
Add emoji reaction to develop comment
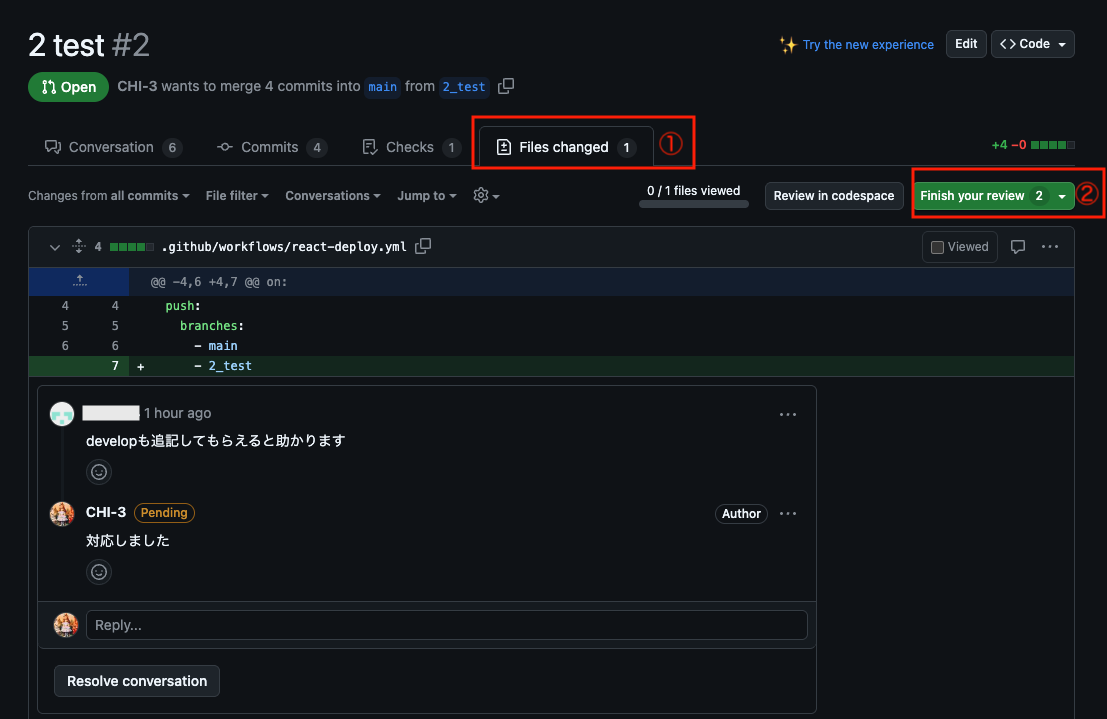[99, 472]
